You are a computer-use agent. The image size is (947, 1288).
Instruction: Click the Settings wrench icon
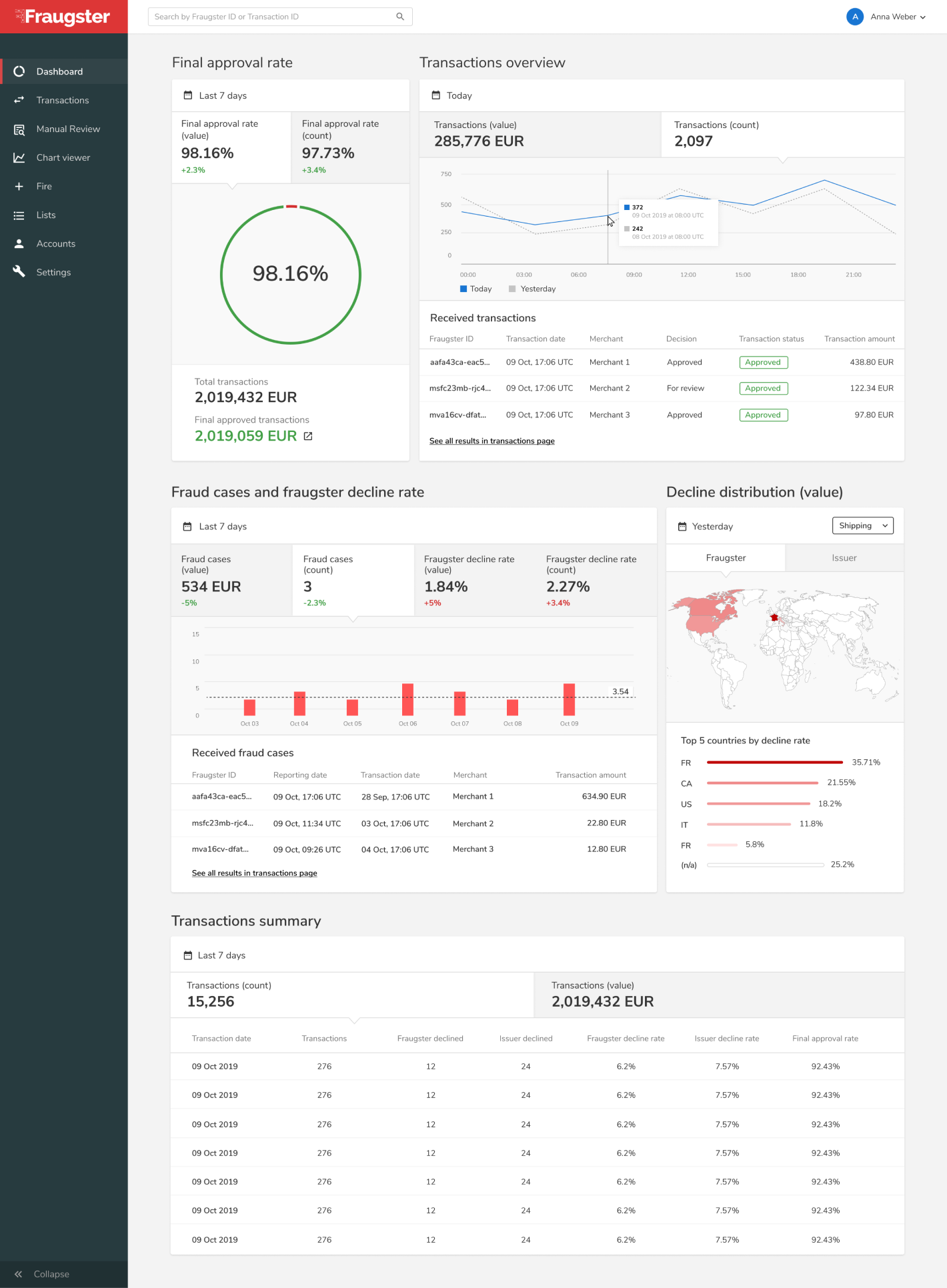[x=19, y=272]
